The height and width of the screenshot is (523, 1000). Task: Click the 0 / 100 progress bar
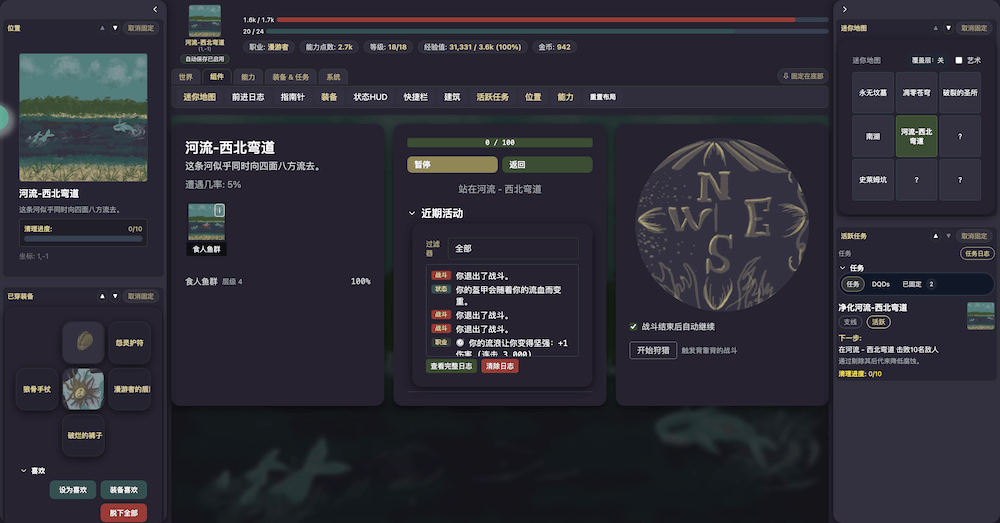(x=500, y=142)
